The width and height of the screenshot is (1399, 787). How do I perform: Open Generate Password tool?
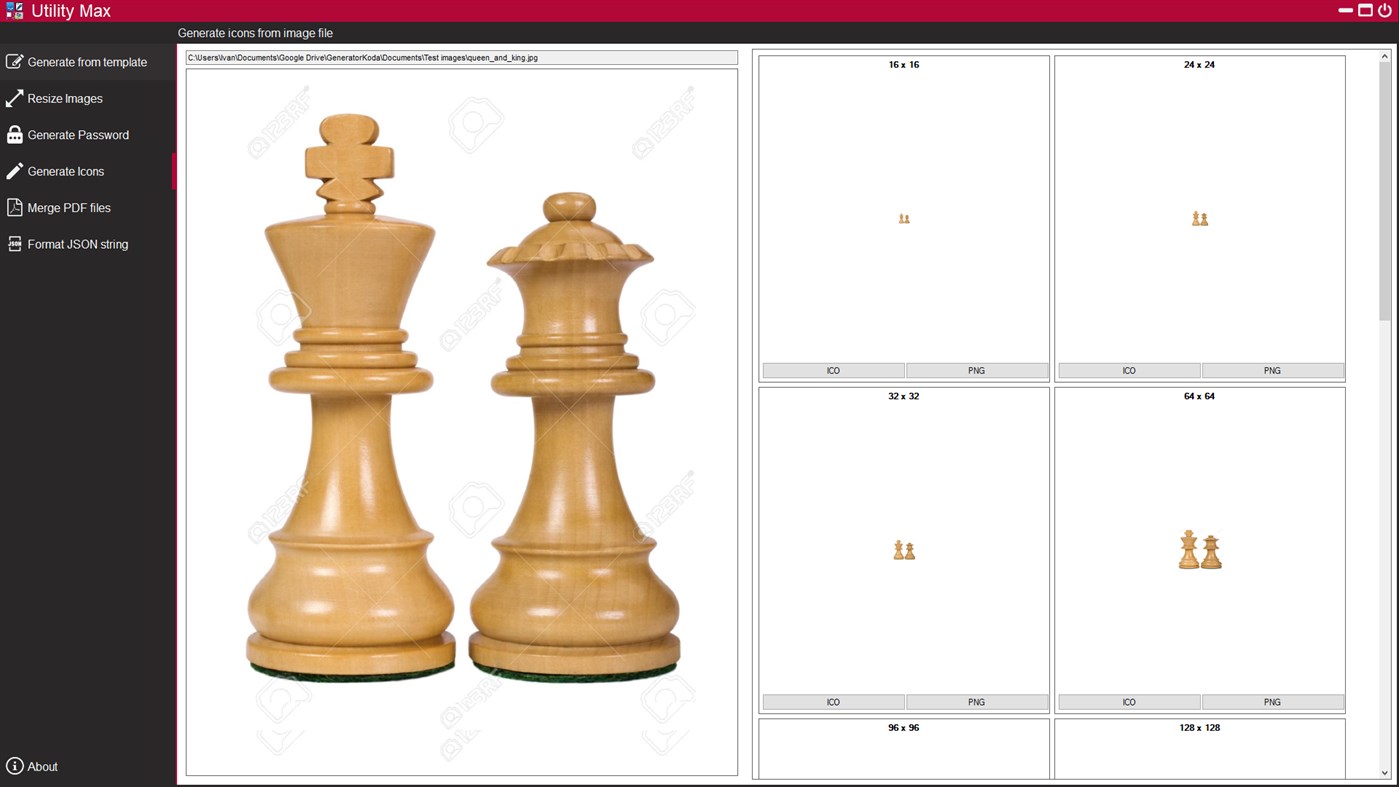coord(87,135)
